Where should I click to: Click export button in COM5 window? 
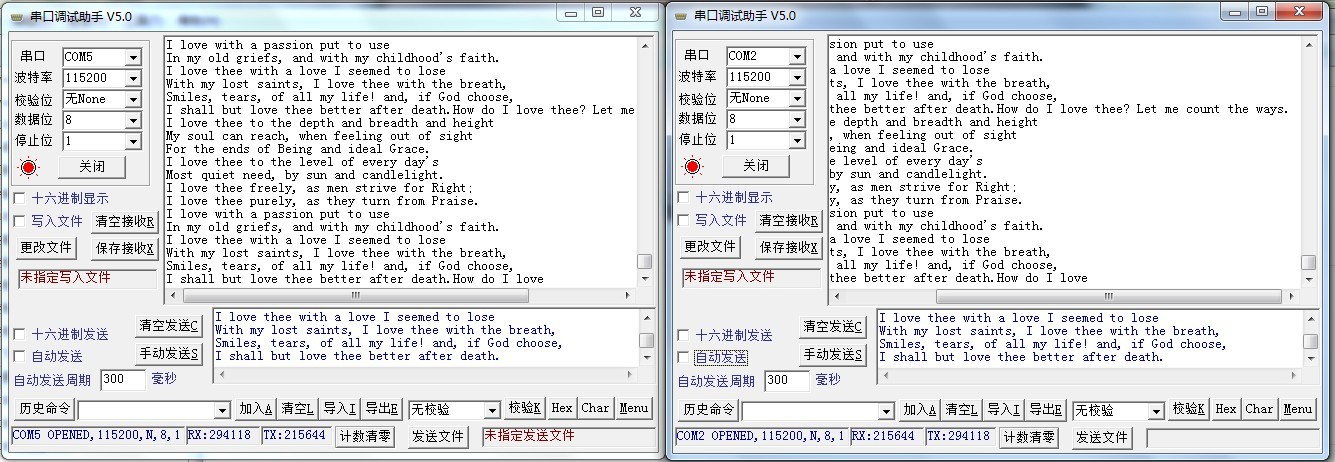[x=381, y=409]
